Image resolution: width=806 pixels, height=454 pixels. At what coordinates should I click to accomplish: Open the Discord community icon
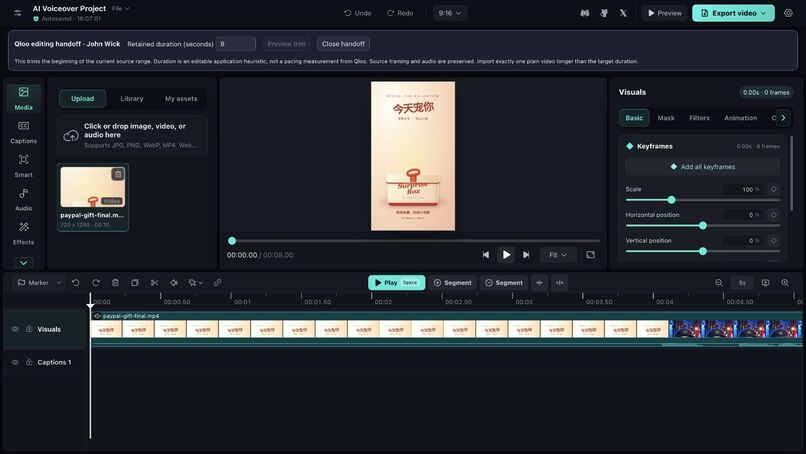click(585, 13)
